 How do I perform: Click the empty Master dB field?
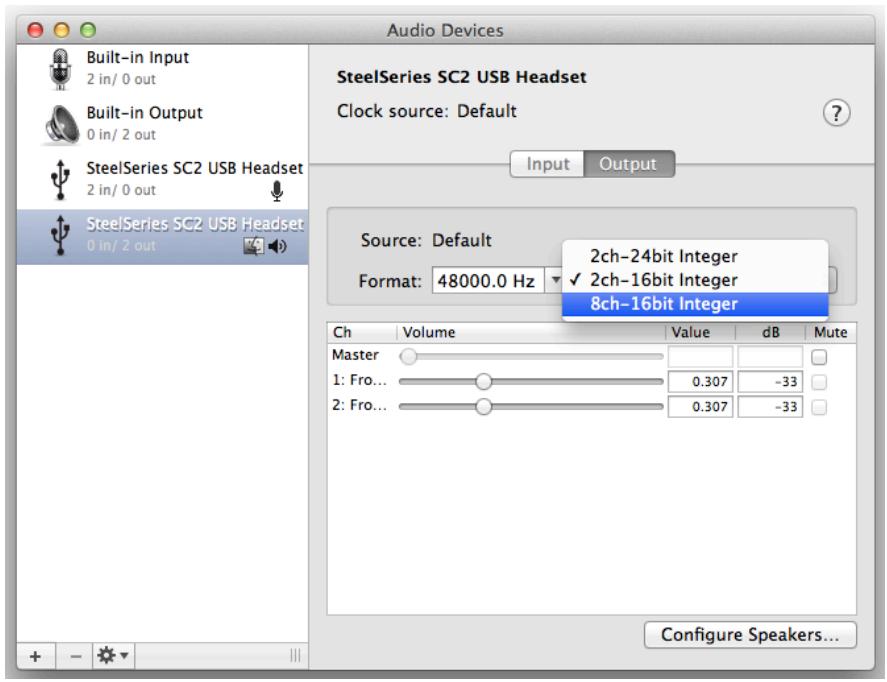coord(770,357)
